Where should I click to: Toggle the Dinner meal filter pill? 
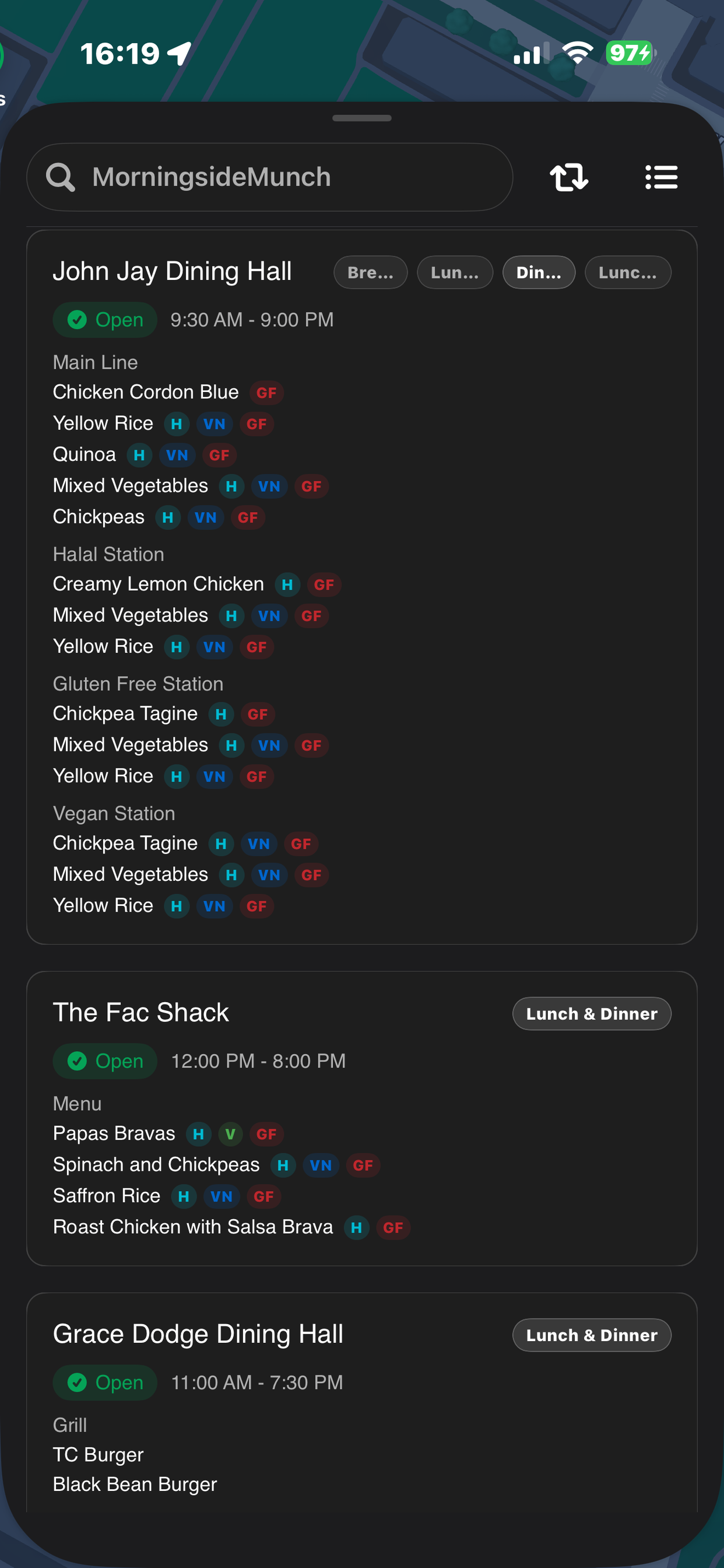coord(539,272)
